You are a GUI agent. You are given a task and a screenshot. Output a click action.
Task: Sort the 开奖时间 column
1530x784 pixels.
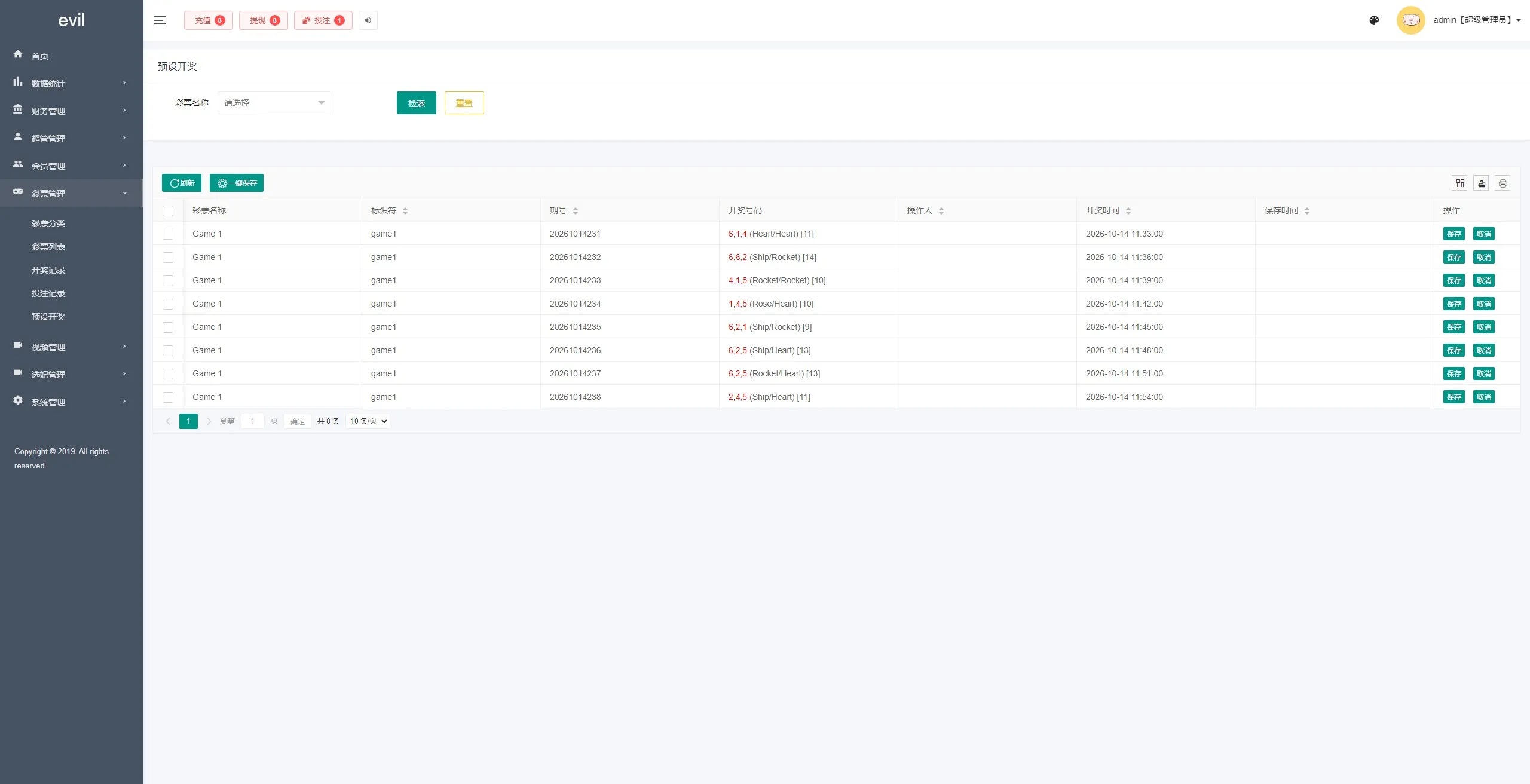click(1128, 210)
